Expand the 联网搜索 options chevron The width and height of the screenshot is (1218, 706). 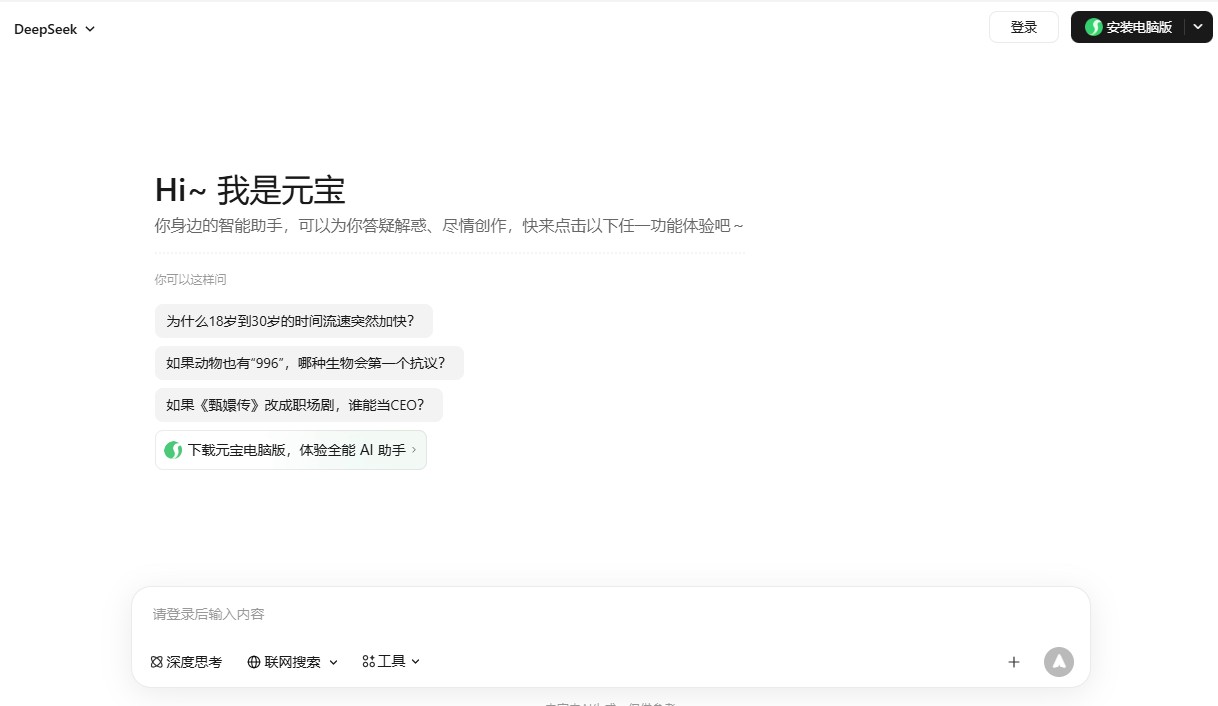[334, 662]
